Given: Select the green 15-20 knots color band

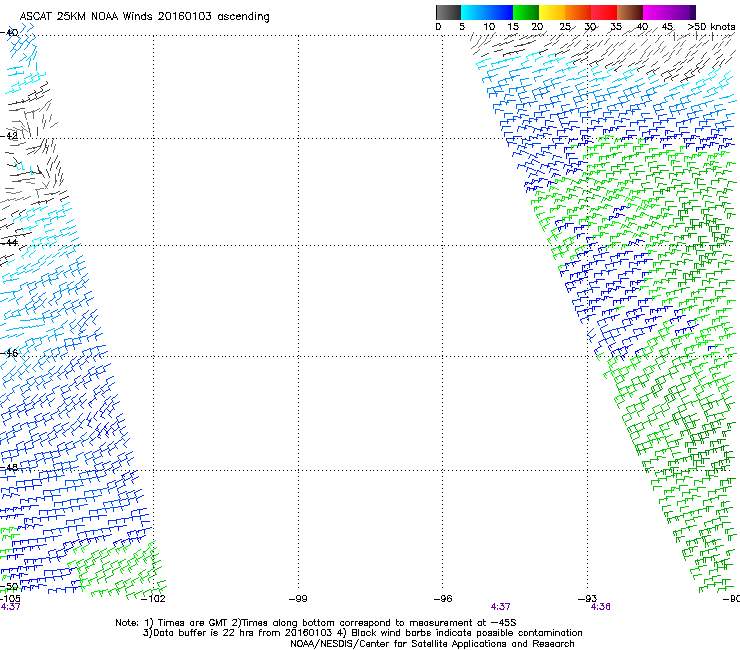Looking at the screenshot, I should [x=526, y=12].
